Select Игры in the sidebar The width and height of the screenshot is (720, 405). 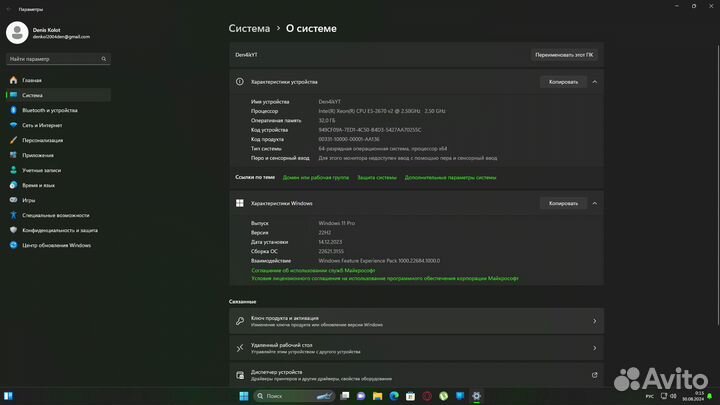point(29,200)
